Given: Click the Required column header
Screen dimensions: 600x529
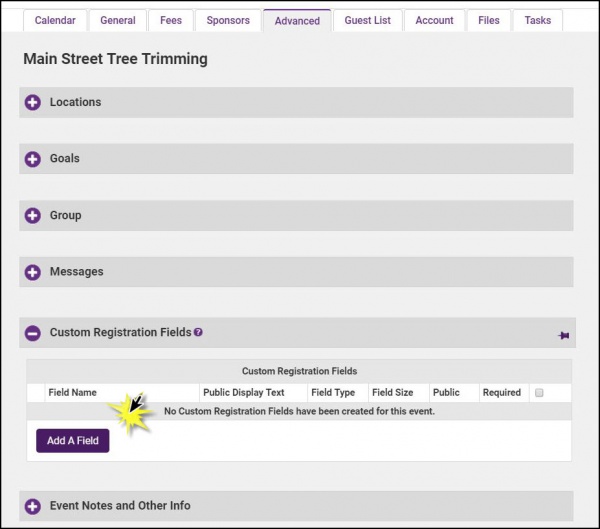Looking at the screenshot, I should (x=502, y=392).
